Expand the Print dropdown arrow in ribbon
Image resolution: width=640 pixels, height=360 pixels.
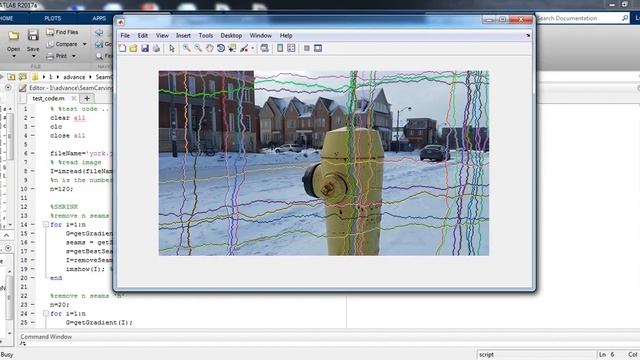tap(73, 56)
